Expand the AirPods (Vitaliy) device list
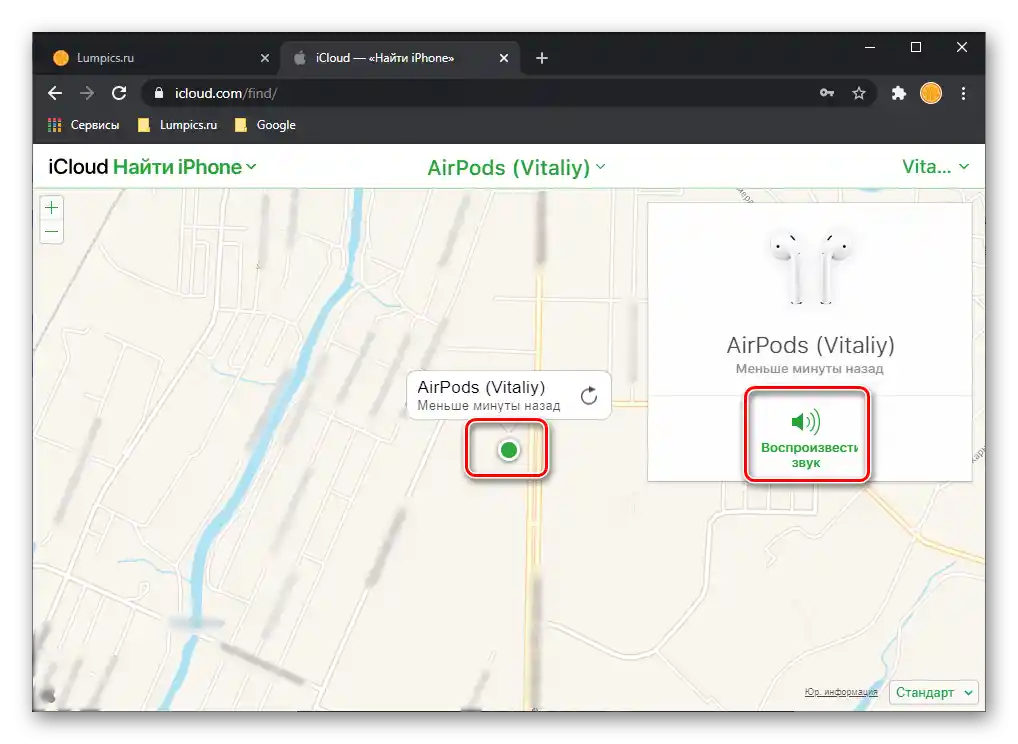 [516, 167]
